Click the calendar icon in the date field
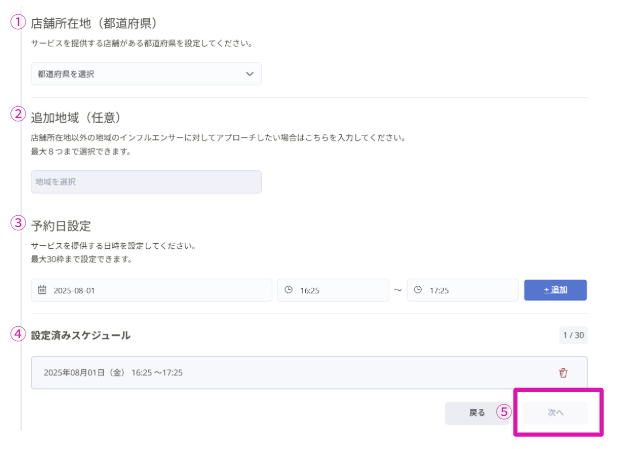Viewport: 617px width, 449px height. [x=42, y=290]
